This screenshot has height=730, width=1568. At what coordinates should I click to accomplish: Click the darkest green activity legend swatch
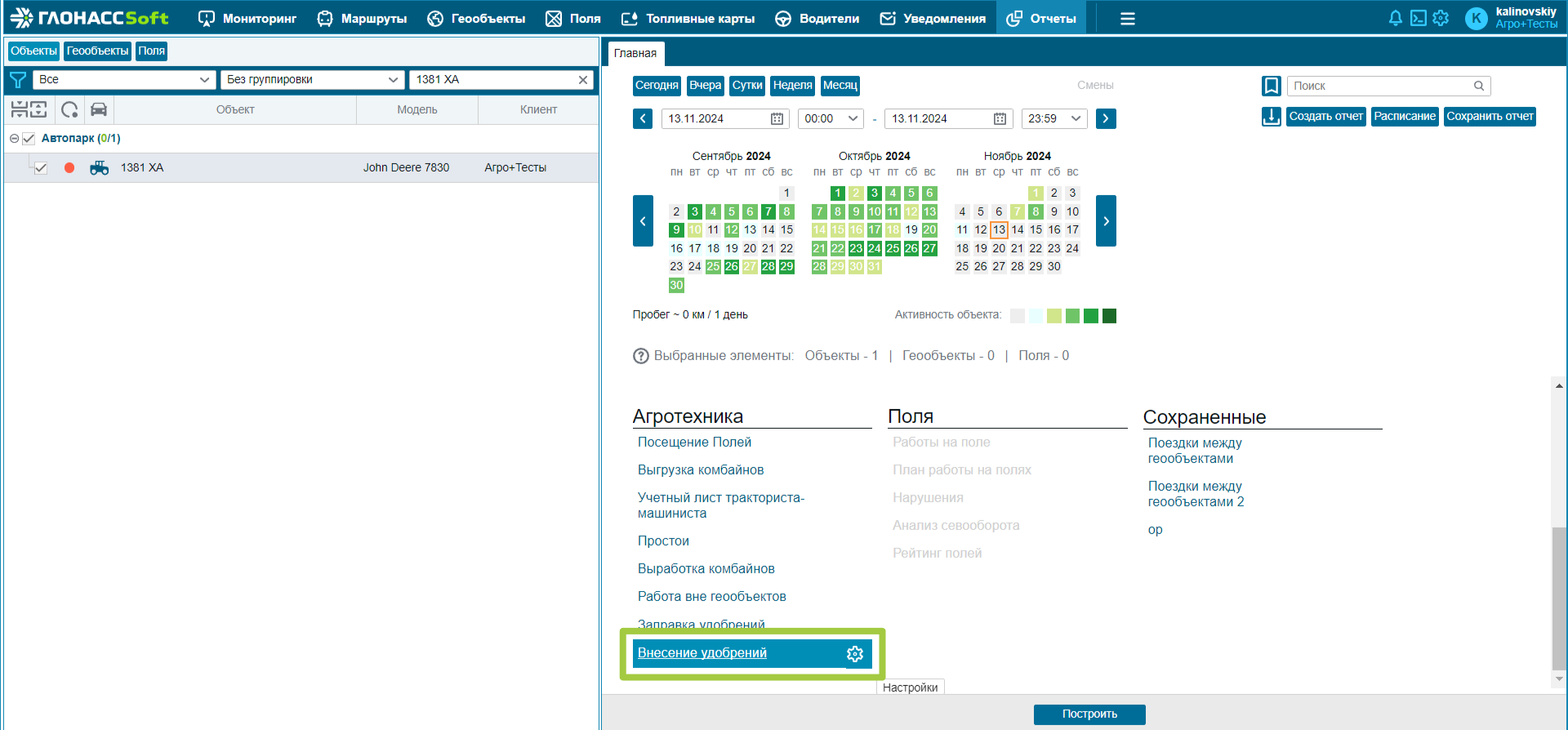[1109, 316]
